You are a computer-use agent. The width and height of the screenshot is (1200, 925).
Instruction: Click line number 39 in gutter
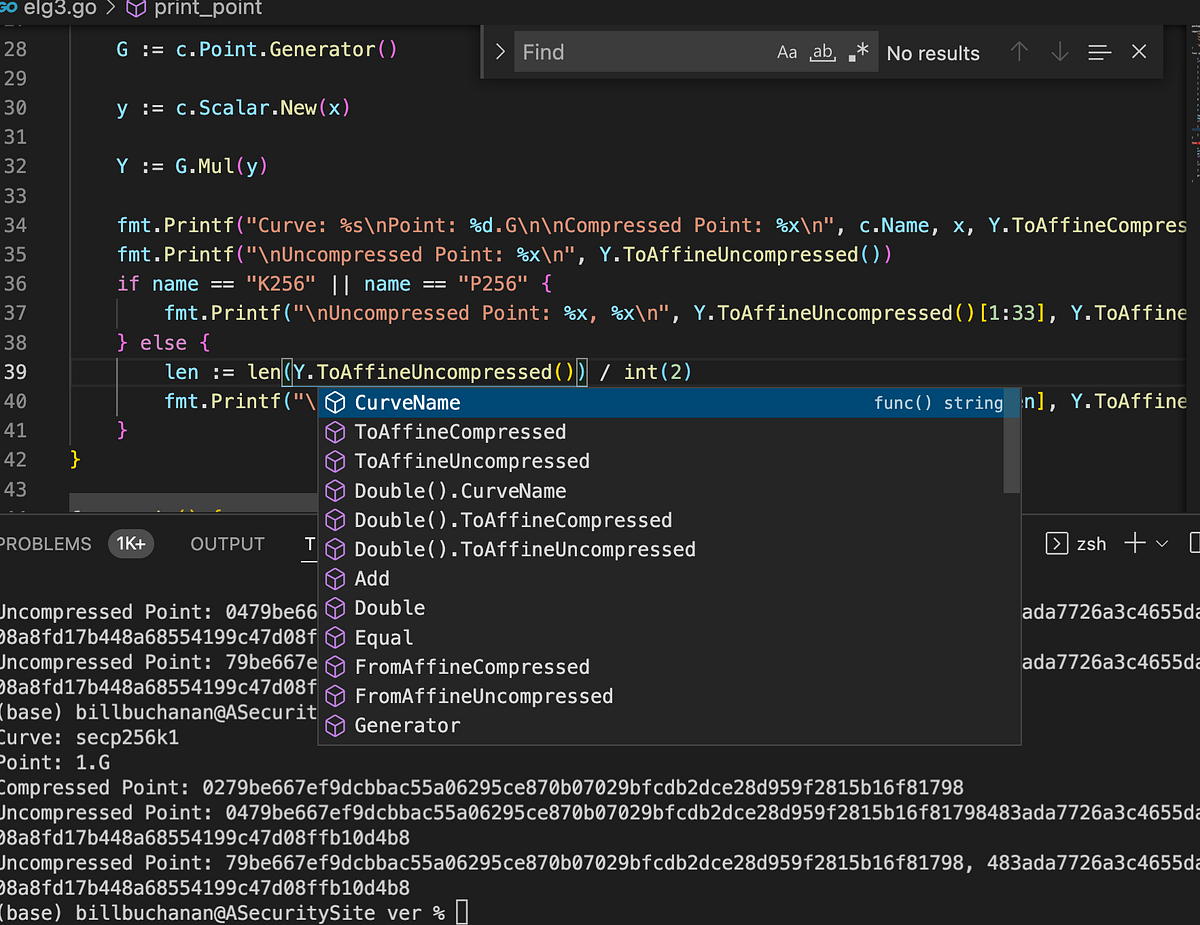coord(15,372)
